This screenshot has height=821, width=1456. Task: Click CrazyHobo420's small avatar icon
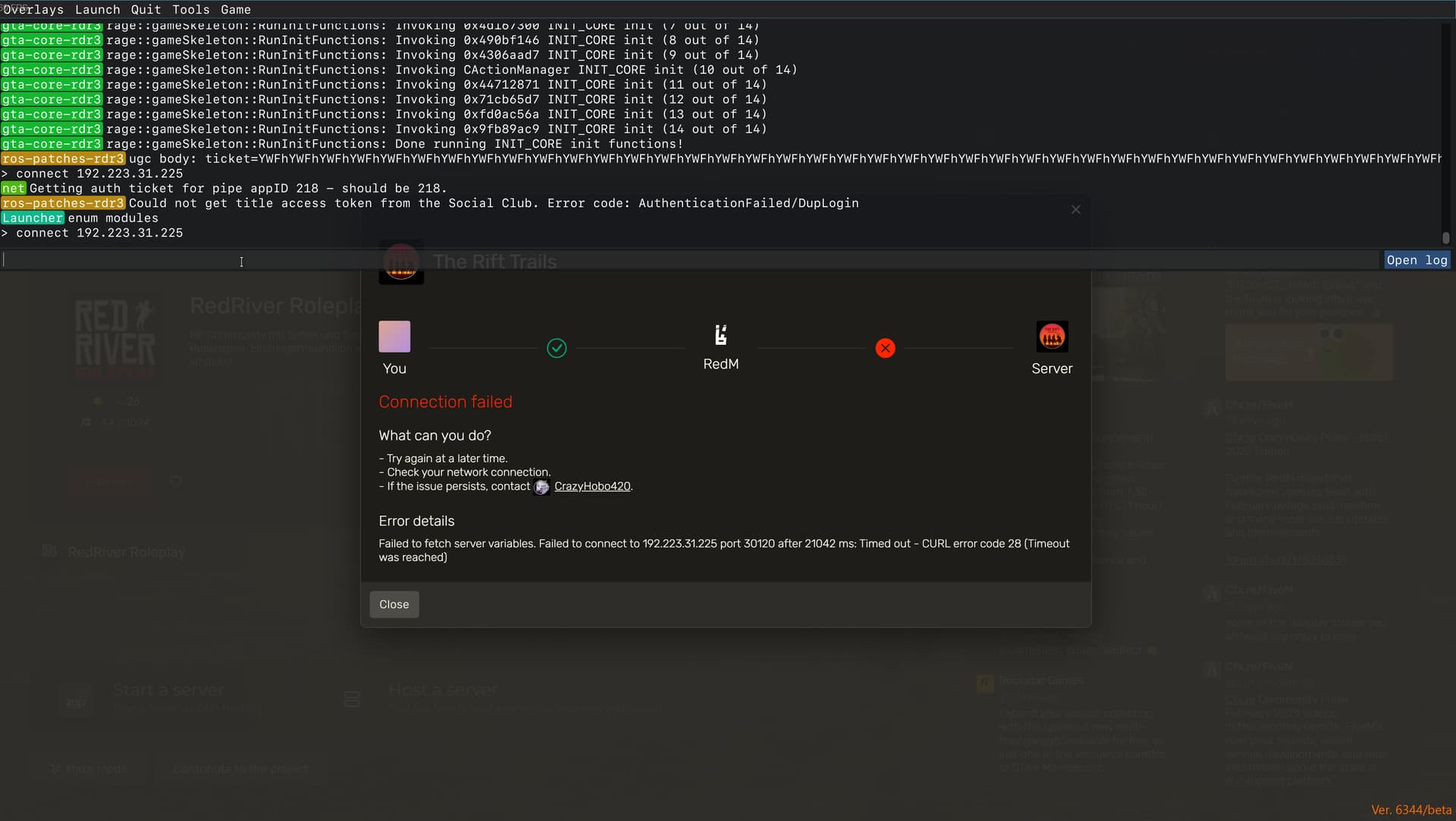coord(541,487)
